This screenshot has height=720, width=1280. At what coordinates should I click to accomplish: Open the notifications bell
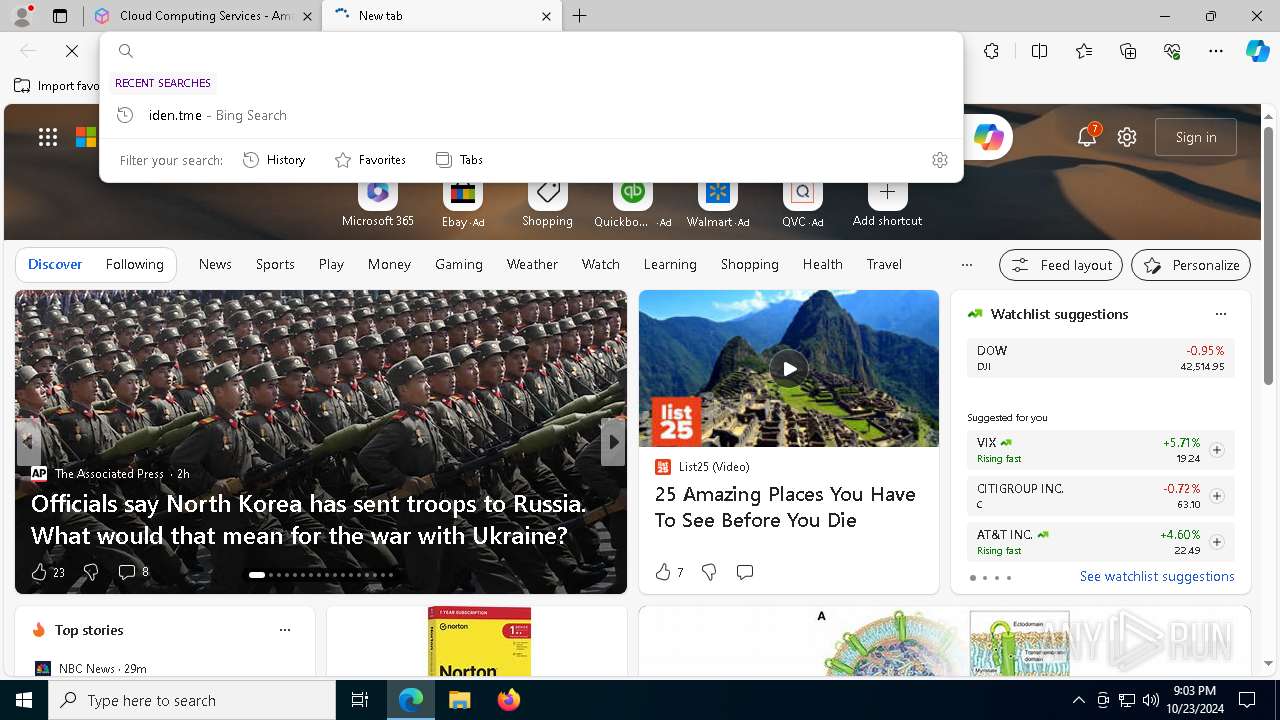1087,137
